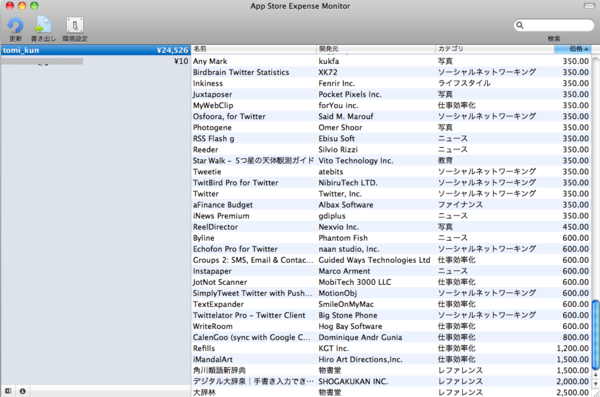Select the Groups 2: SMS, Email row

[x=391, y=260]
